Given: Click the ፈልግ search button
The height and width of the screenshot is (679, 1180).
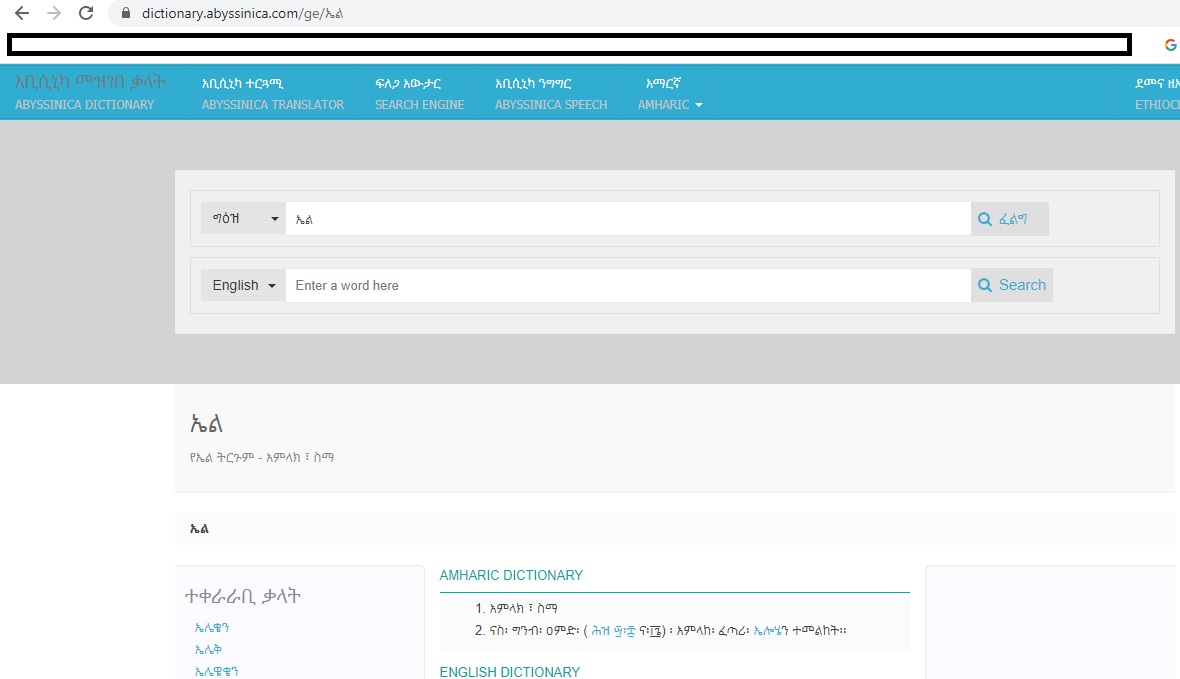Looking at the screenshot, I should (x=1010, y=219).
